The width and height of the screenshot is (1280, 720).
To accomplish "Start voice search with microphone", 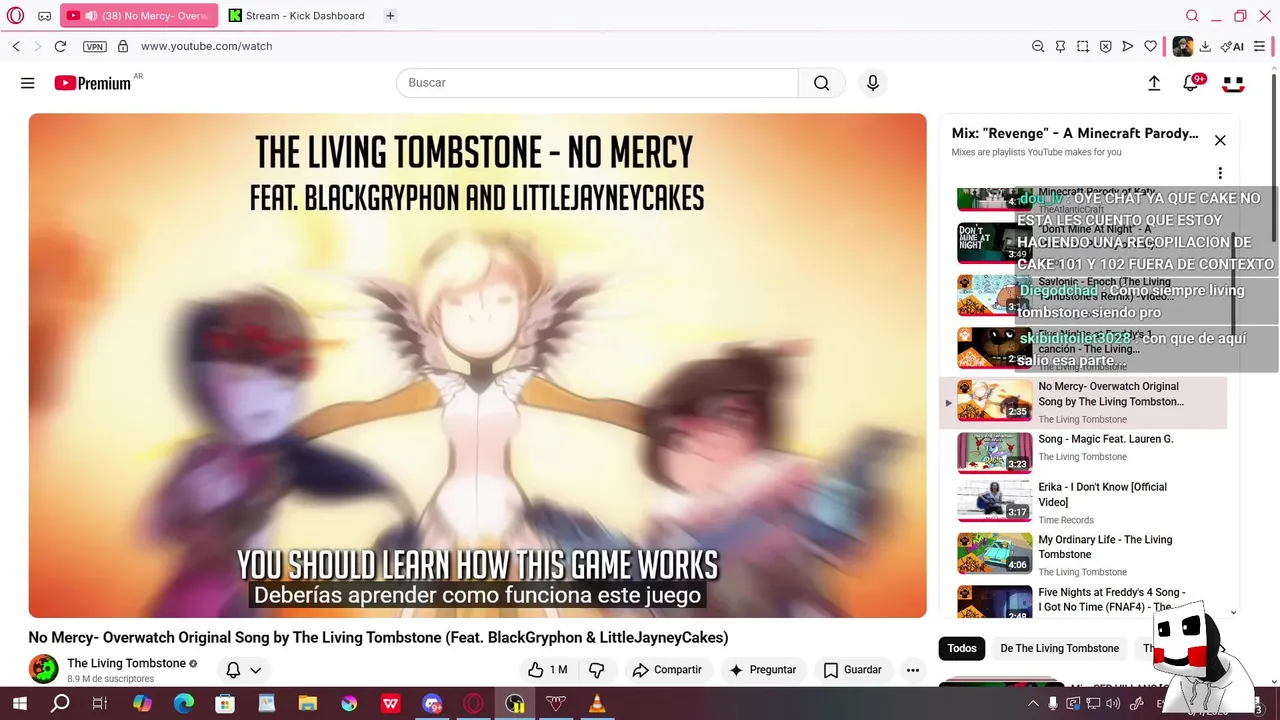I will (x=873, y=83).
